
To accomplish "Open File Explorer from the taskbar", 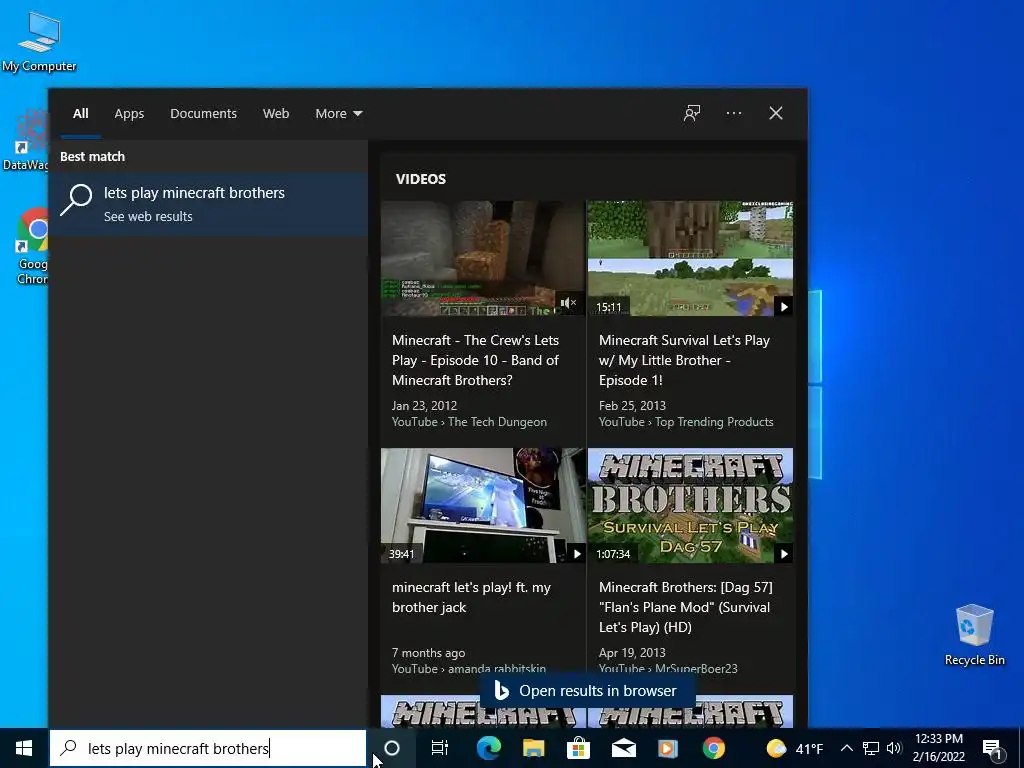I will click(534, 748).
